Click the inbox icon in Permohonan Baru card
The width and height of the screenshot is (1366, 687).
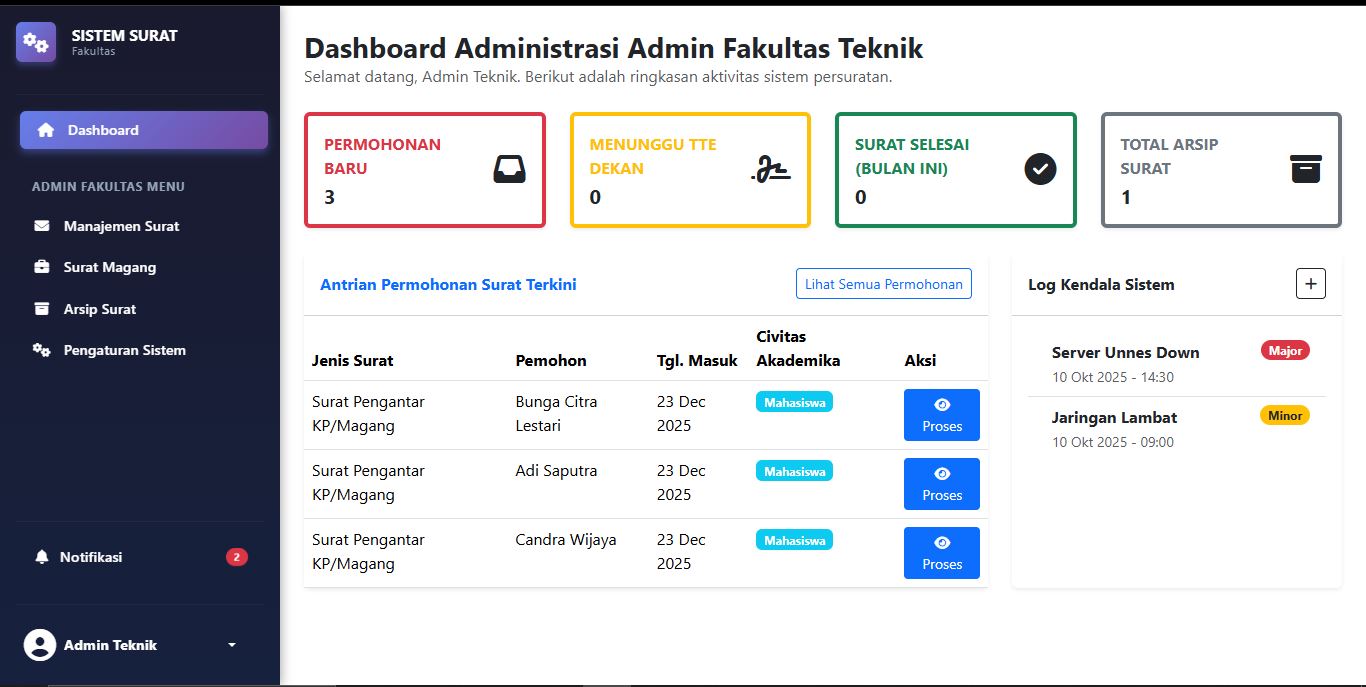coord(509,170)
